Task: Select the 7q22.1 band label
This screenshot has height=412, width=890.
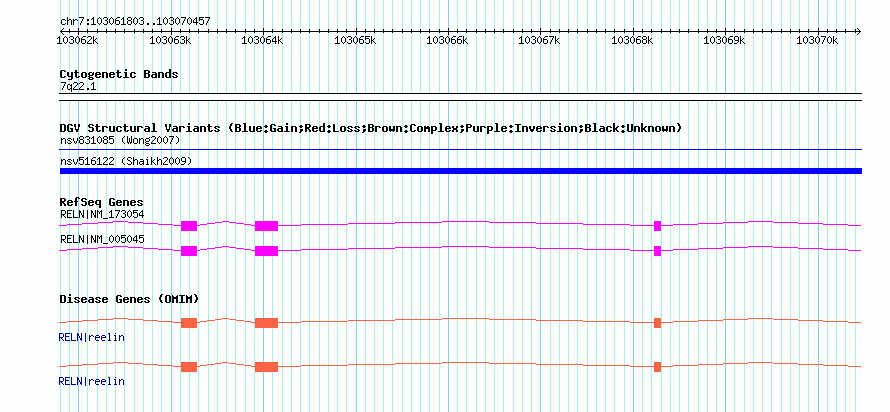Action: pyautogui.click(x=78, y=86)
